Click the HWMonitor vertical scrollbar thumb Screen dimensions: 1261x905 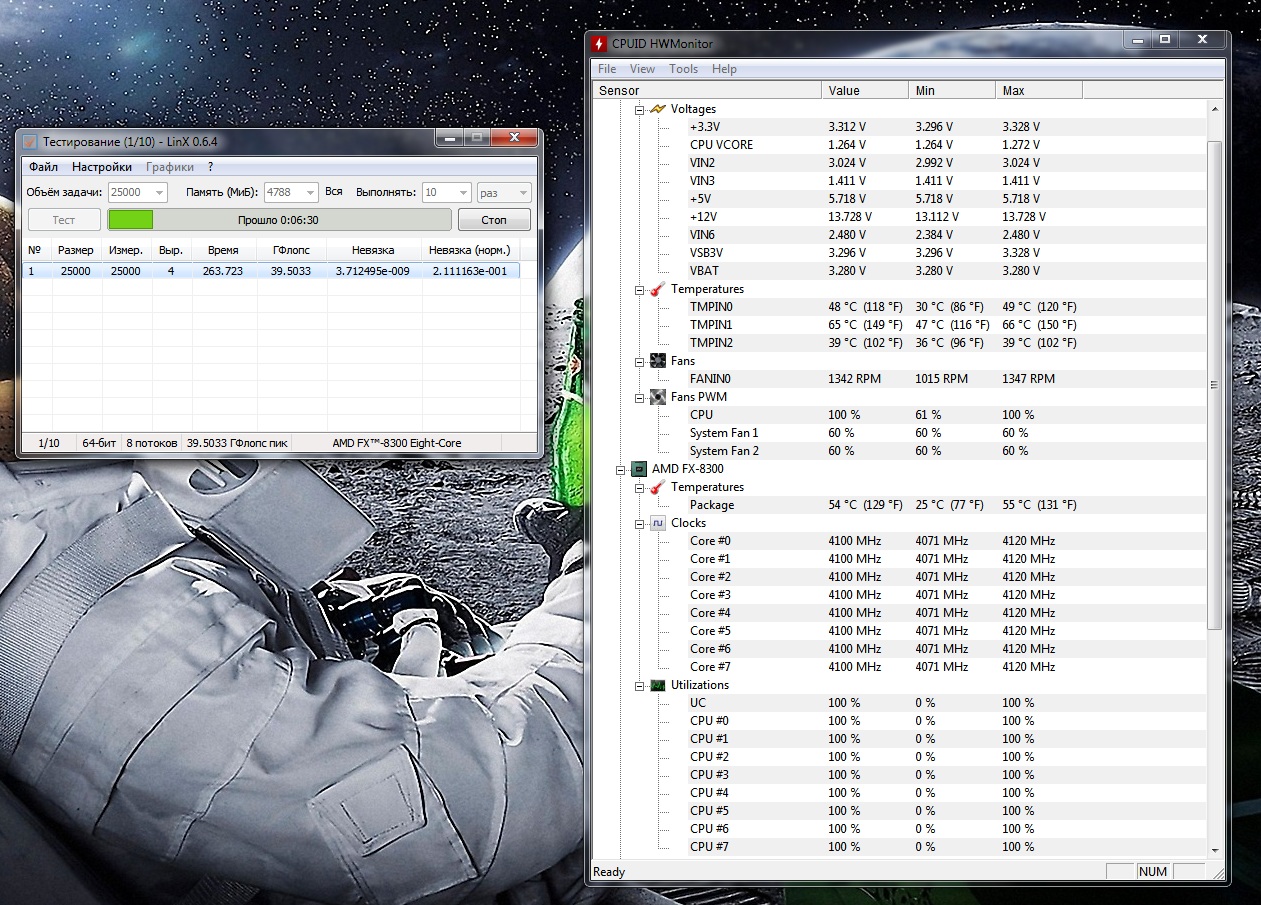(x=1215, y=385)
